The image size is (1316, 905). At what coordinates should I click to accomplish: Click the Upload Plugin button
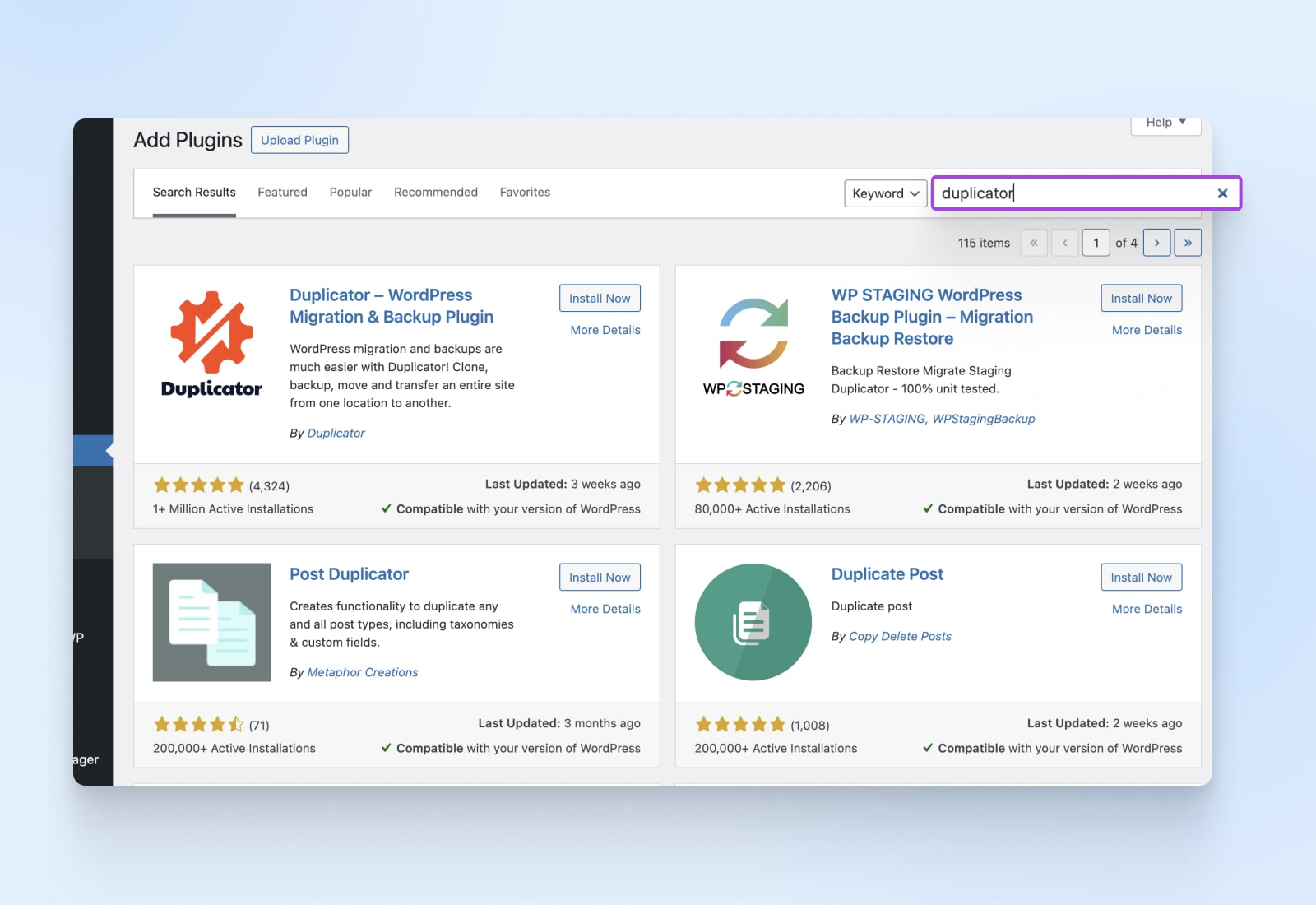coord(299,139)
